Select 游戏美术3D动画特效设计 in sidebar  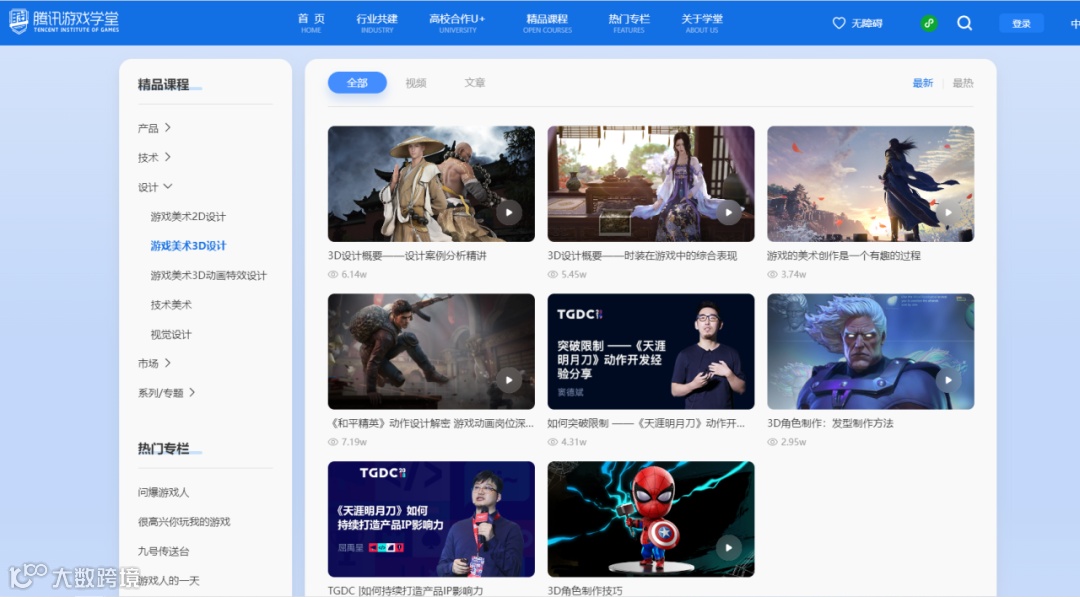tap(208, 275)
